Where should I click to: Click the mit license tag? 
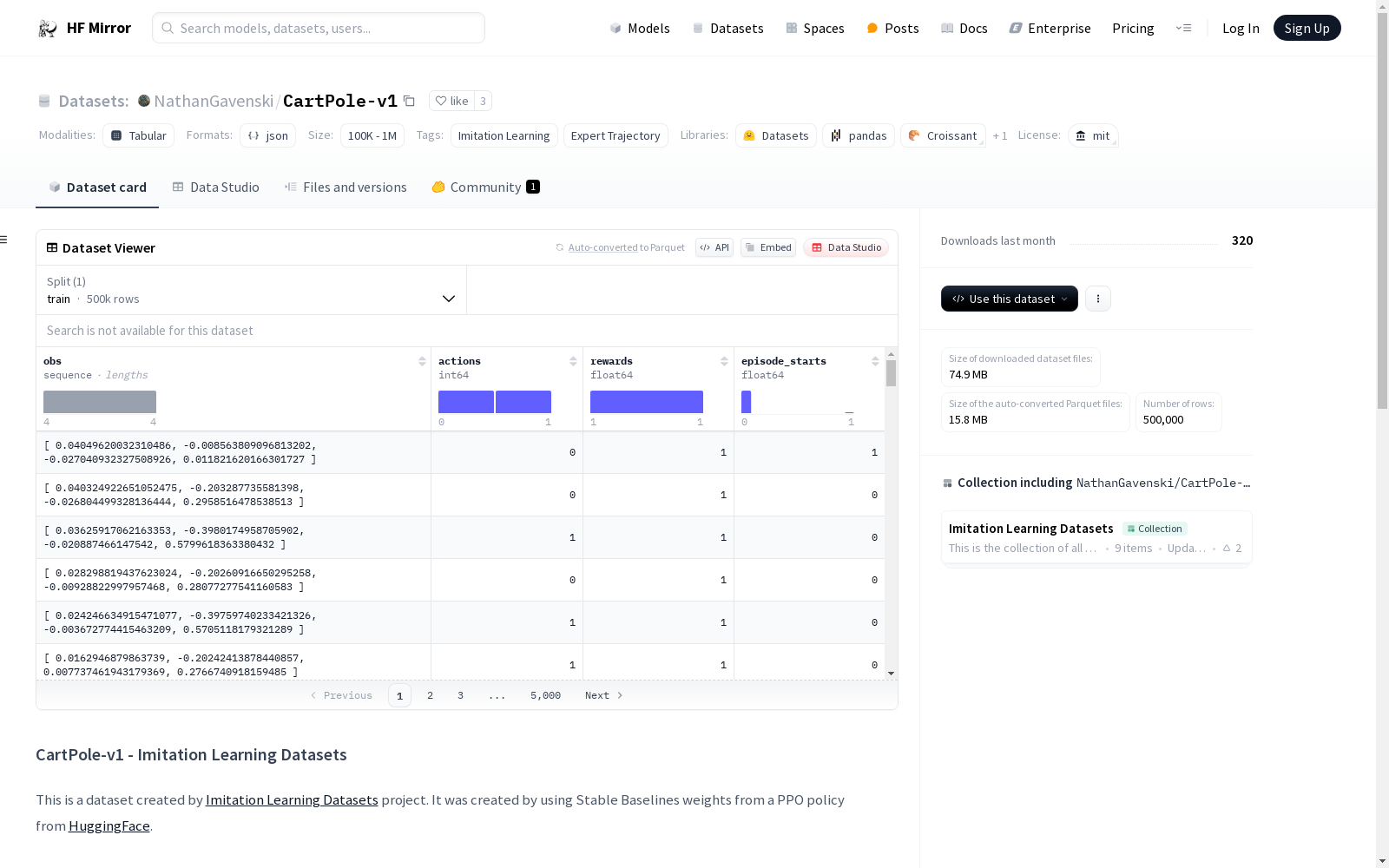click(x=1093, y=135)
